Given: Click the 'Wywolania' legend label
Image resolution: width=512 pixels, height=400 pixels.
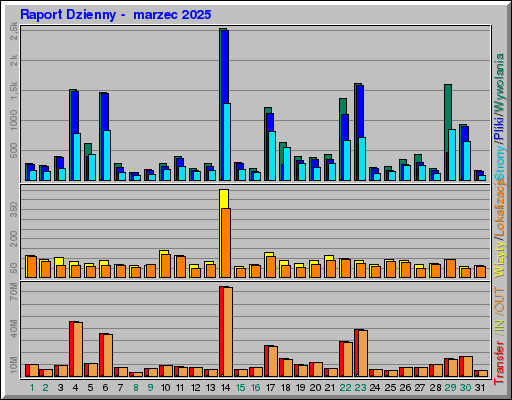Looking at the screenshot, I should coord(500,83).
